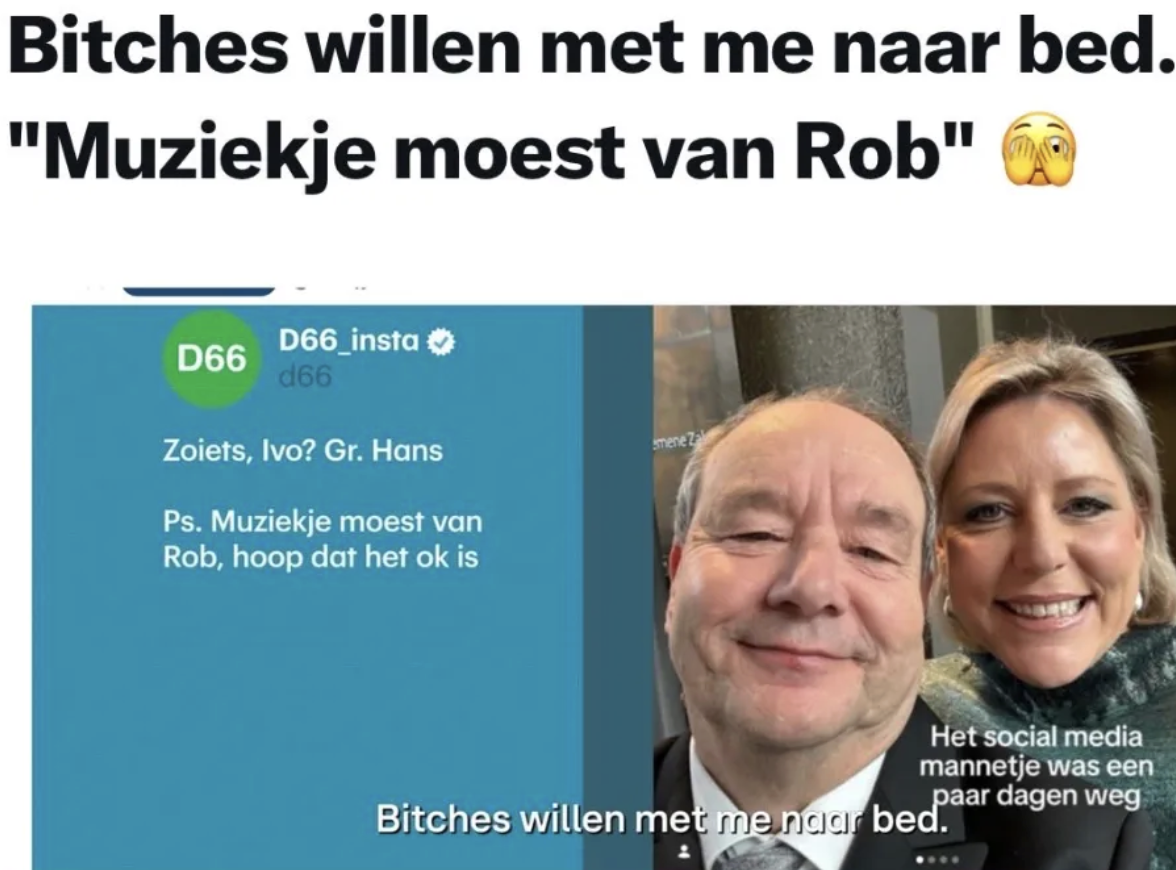Select the first carousel dot indicator
This screenshot has width=1176, height=870.
pyautogui.click(x=921, y=860)
